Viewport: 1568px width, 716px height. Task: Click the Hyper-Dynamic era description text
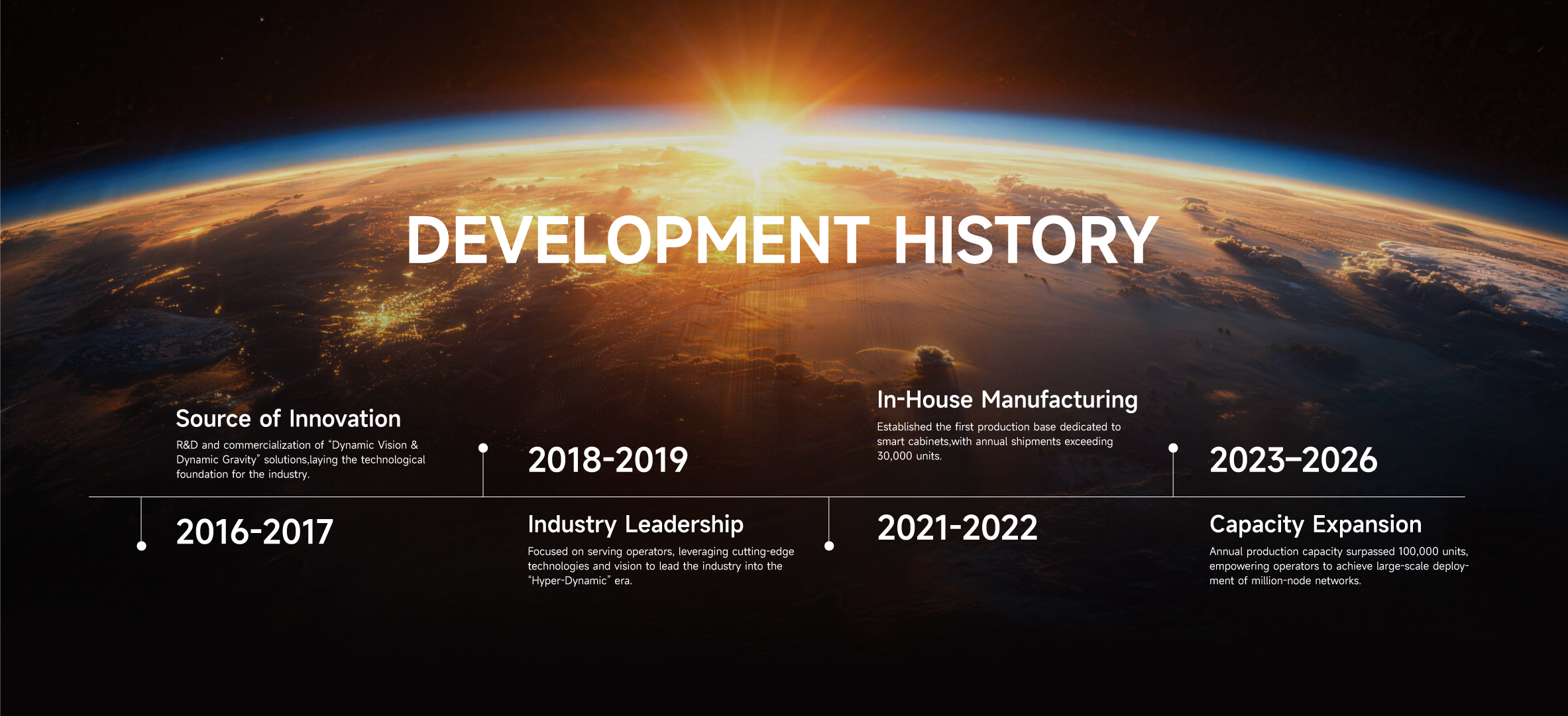(x=660, y=566)
